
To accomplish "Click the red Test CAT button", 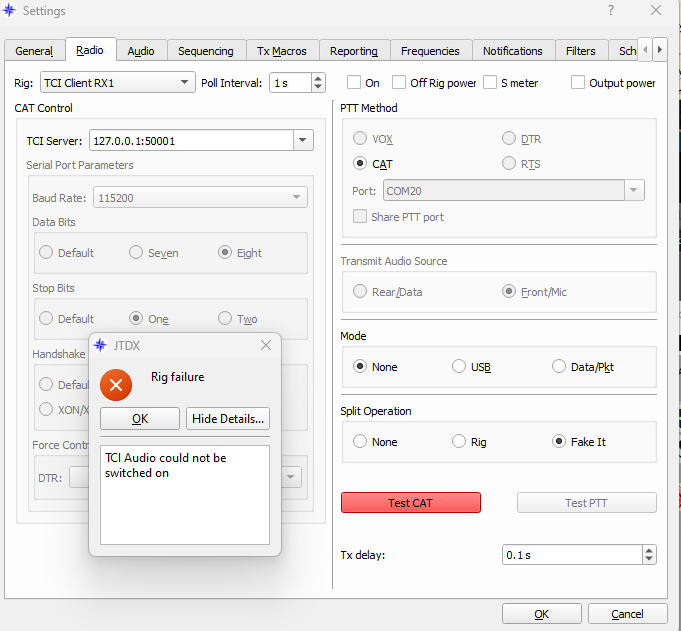I will coord(411,502).
